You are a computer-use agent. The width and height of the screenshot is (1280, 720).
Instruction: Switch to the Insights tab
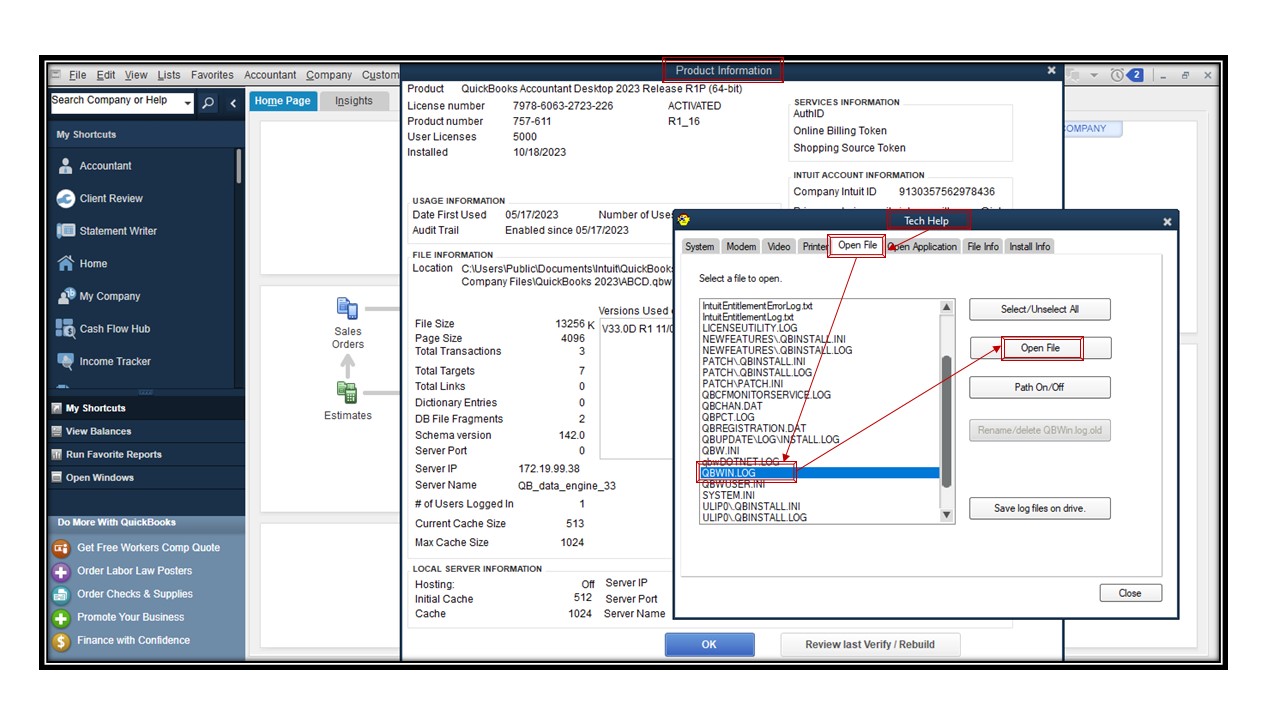point(354,100)
